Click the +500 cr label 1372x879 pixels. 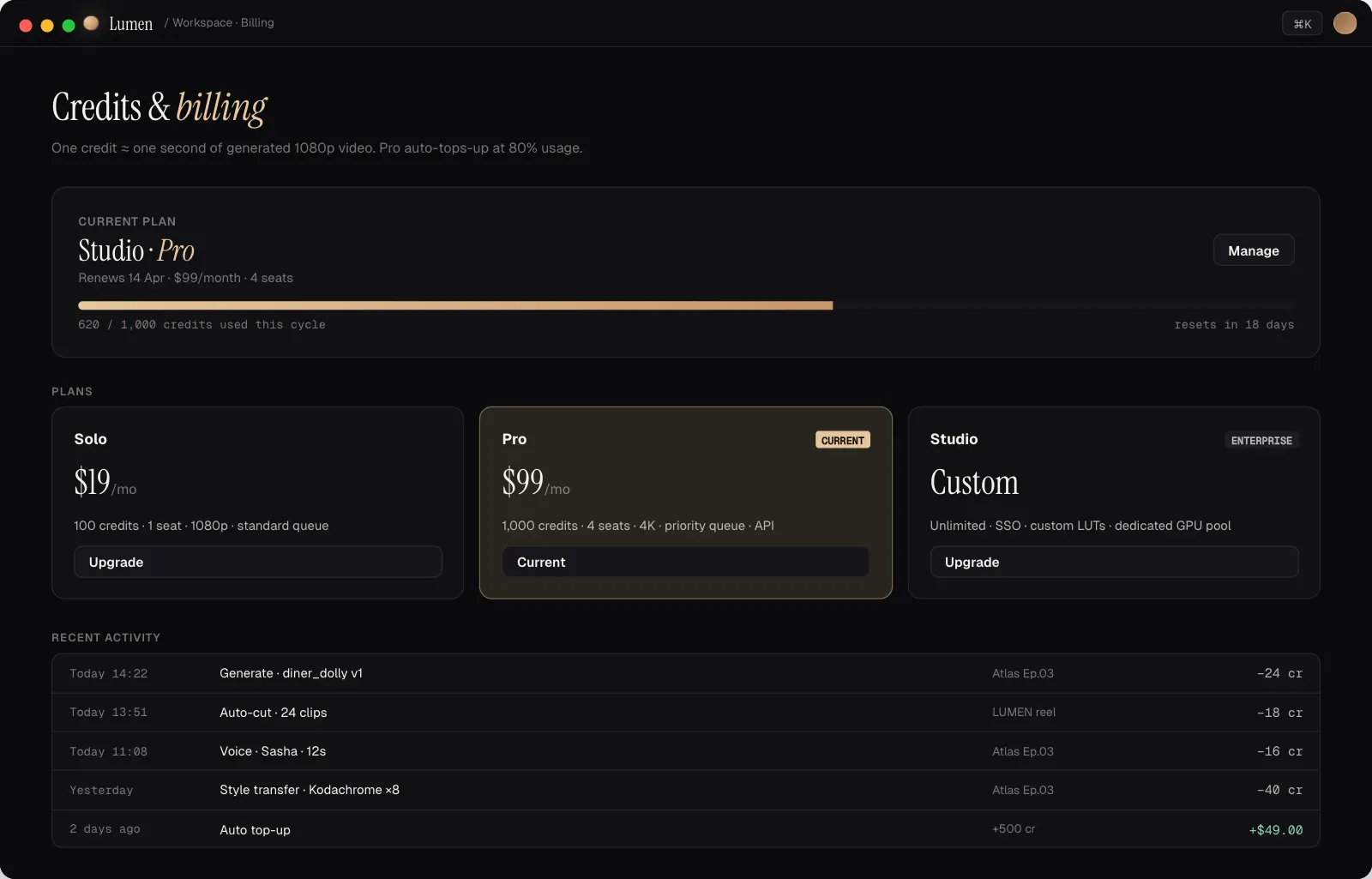click(x=1014, y=829)
